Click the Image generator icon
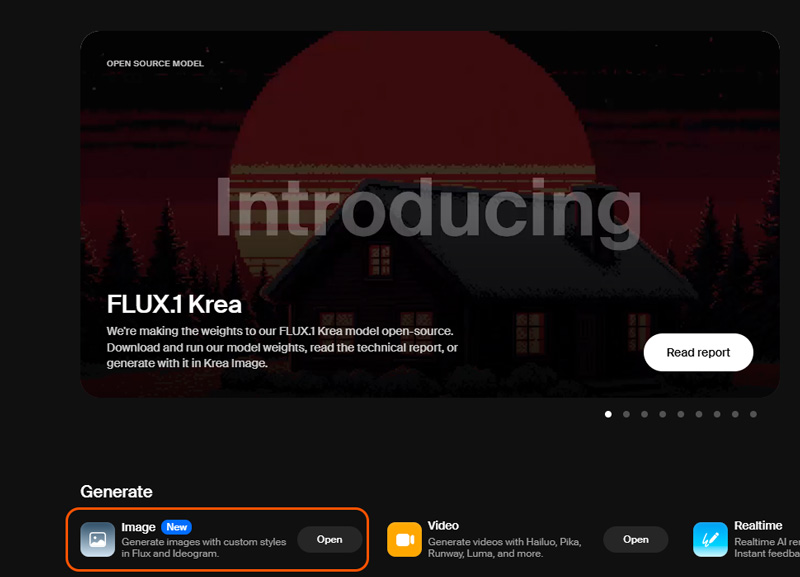The width and height of the screenshot is (800, 577). [97, 539]
